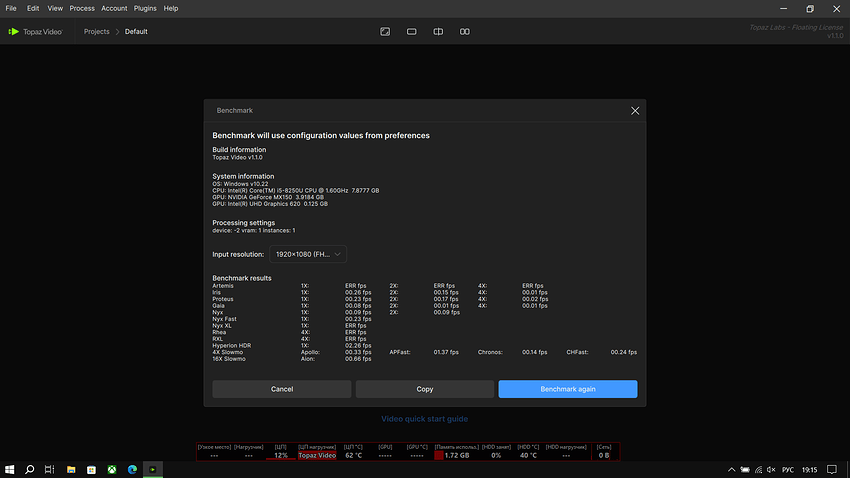Click the Topaz Video taskbar icon
Screen dimensions: 850x478
coord(152,468)
